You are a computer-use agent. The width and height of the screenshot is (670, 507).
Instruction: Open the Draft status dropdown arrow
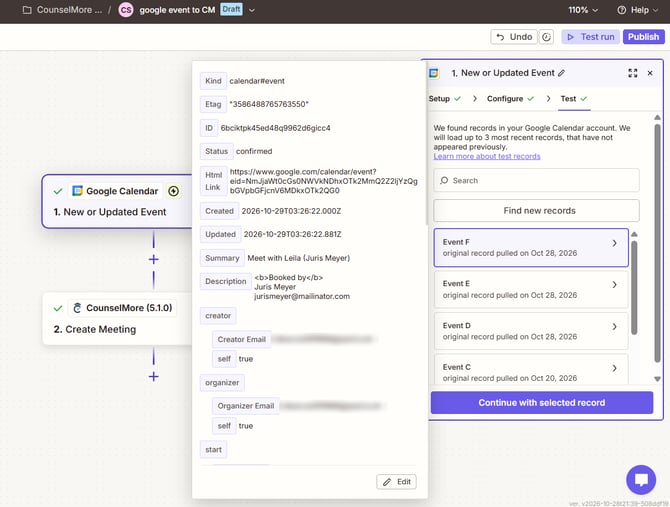tap(252, 10)
